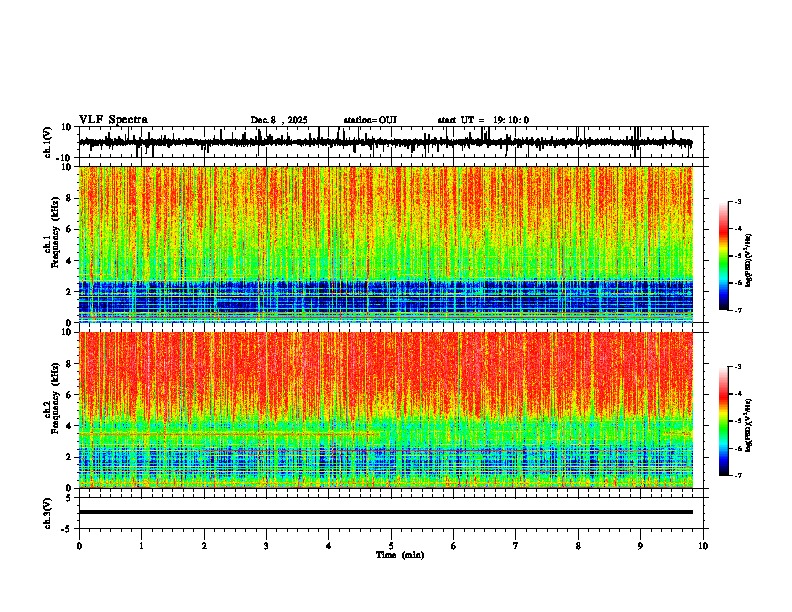The height and width of the screenshot is (612, 792).
Task: Click the "ch.1(V)" vertical axis label
Action: click(48, 142)
